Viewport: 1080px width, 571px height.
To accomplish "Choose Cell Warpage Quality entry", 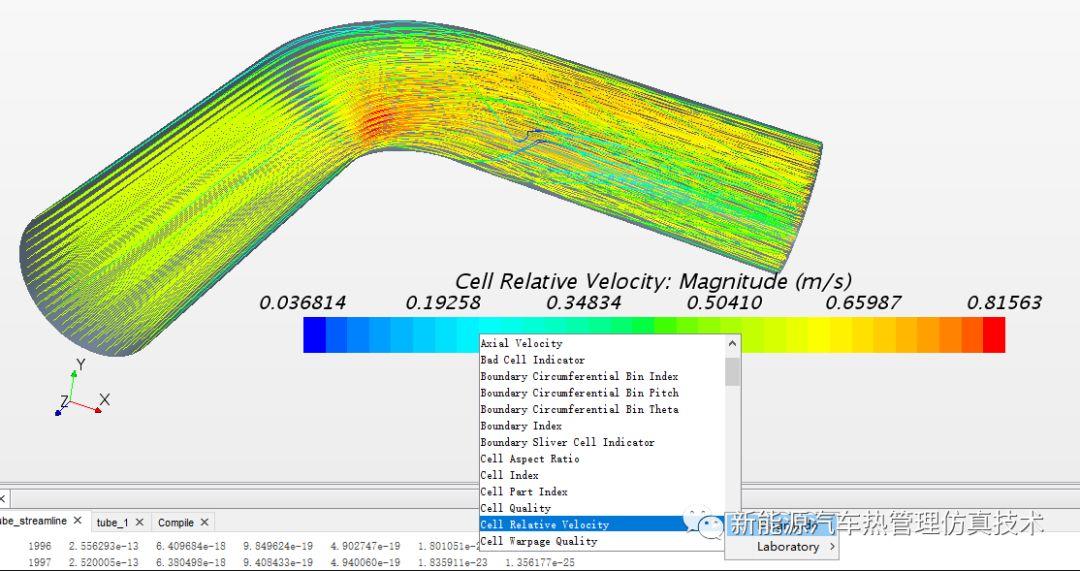I will pyautogui.click(x=602, y=541).
